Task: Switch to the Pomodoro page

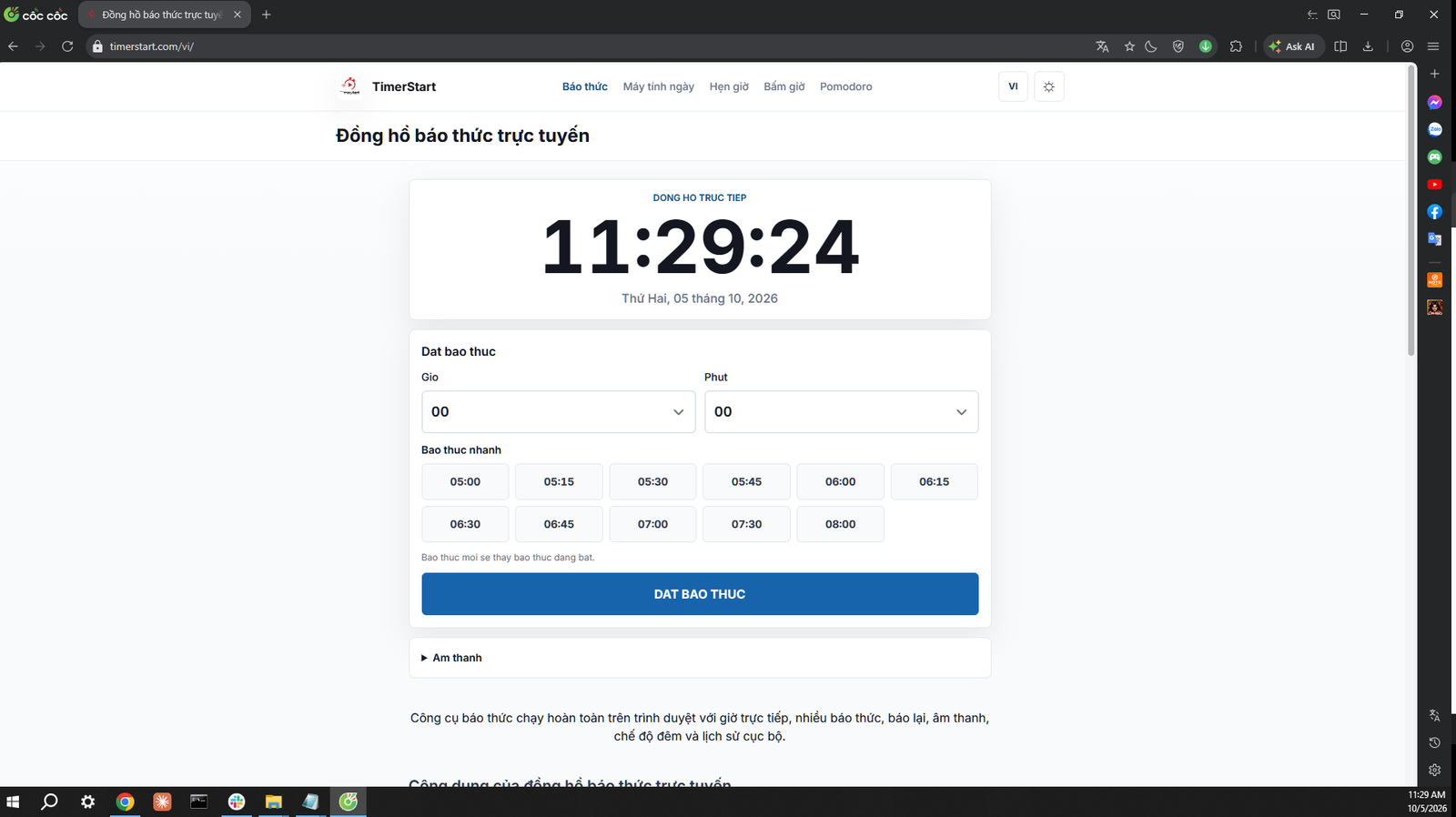Action: click(x=845, y=86)
